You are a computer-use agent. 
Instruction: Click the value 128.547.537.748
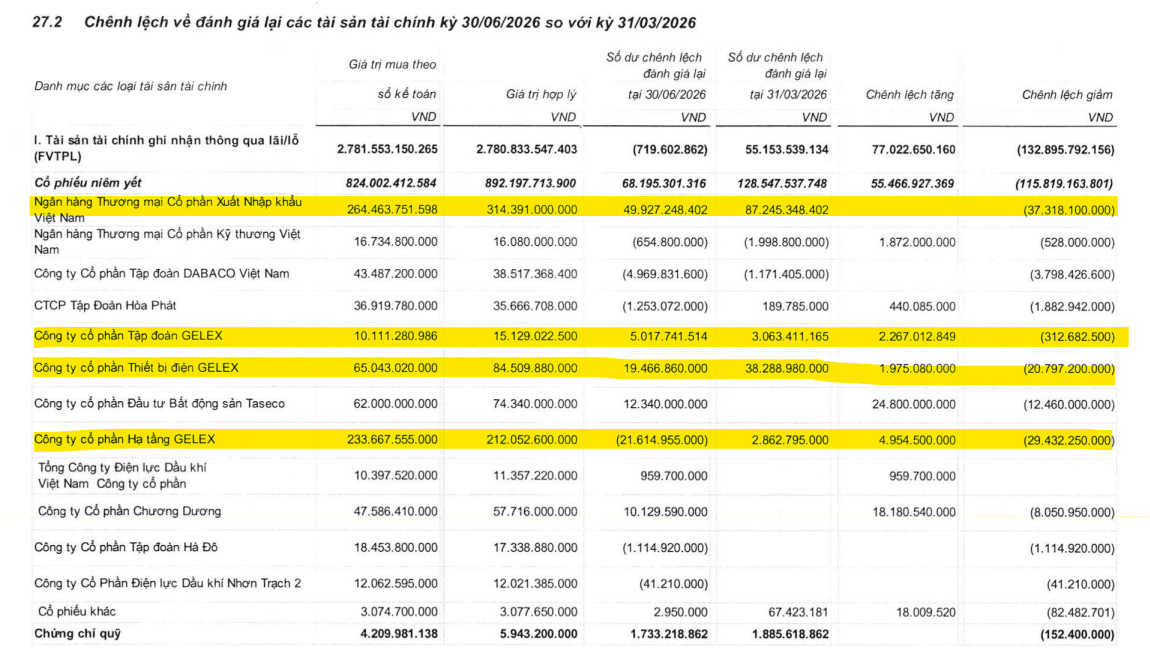[x=783, y=183]
